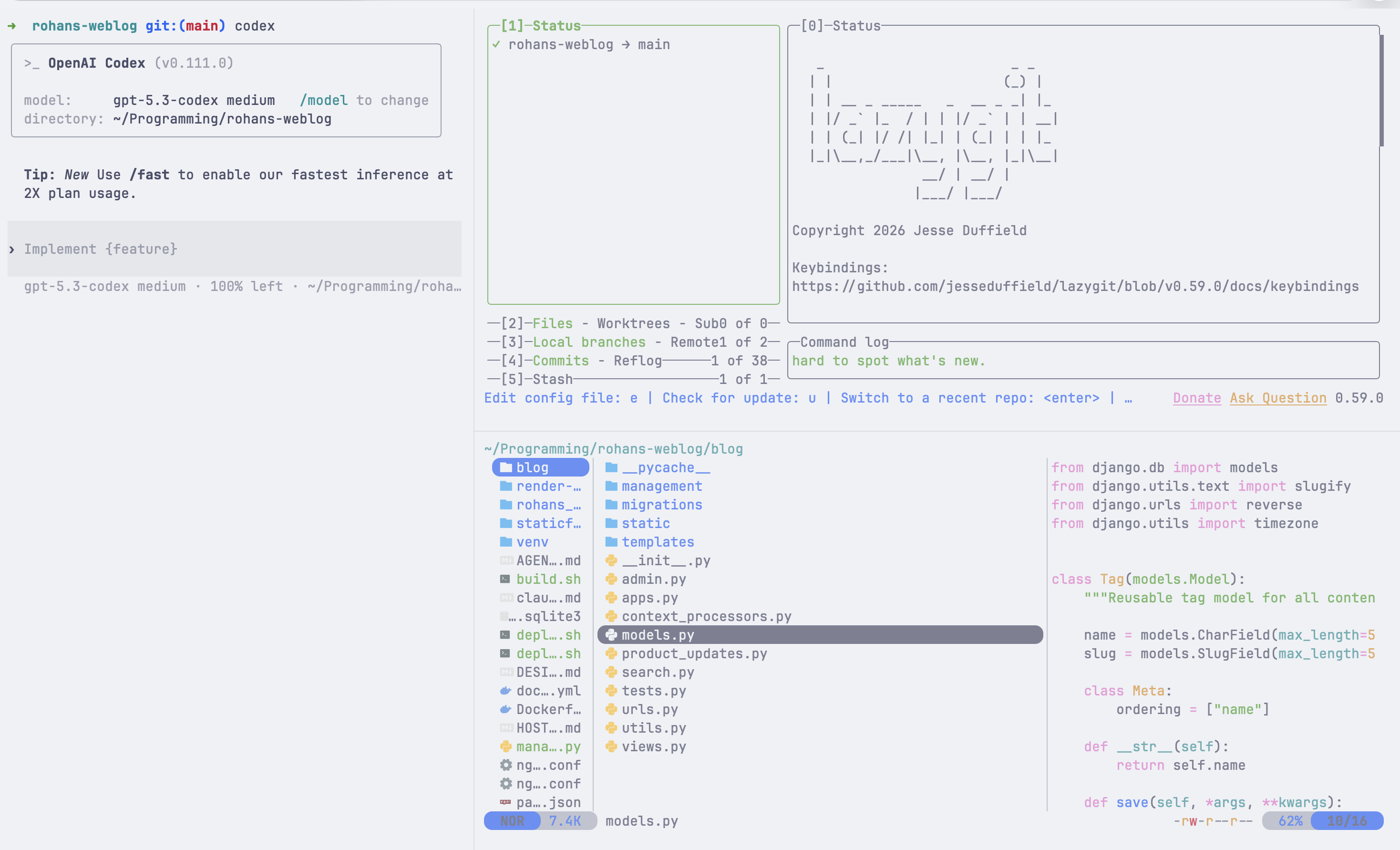The image size is (1400, 850).
Task: Click the shell script icon beside build.sh
Action: [505, 579]
